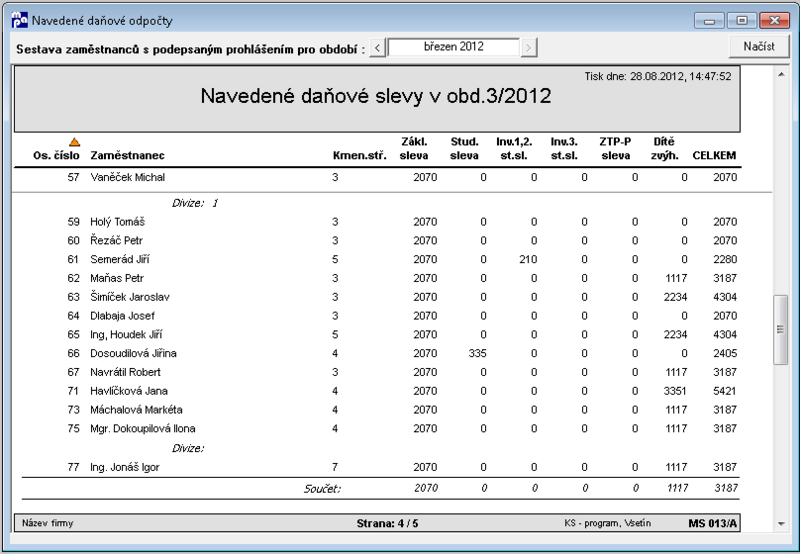Click Kmen.stř. value 7 in Jonáš Igor row
Viewport: 800px width, 554px height.
[335, 467]
